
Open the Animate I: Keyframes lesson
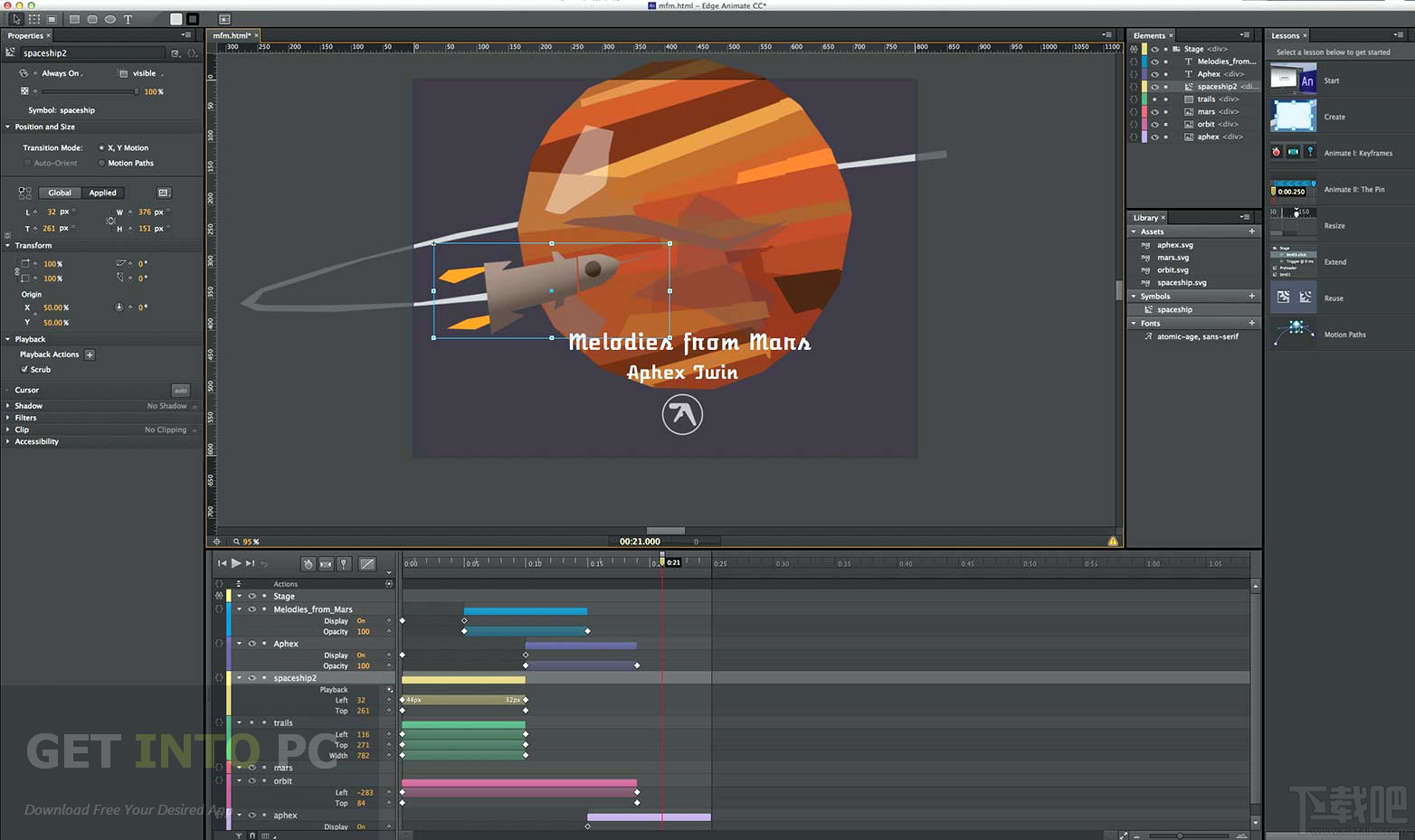click(1293, 152)
